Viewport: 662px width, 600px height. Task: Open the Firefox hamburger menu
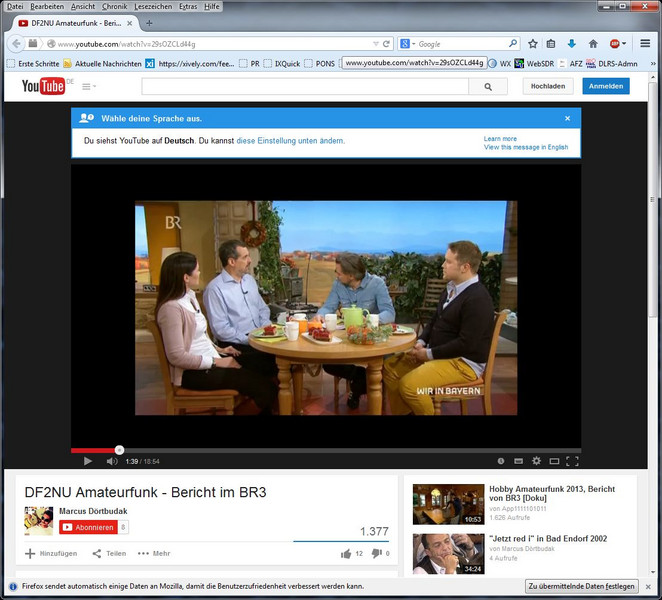[x=645, y=43]
